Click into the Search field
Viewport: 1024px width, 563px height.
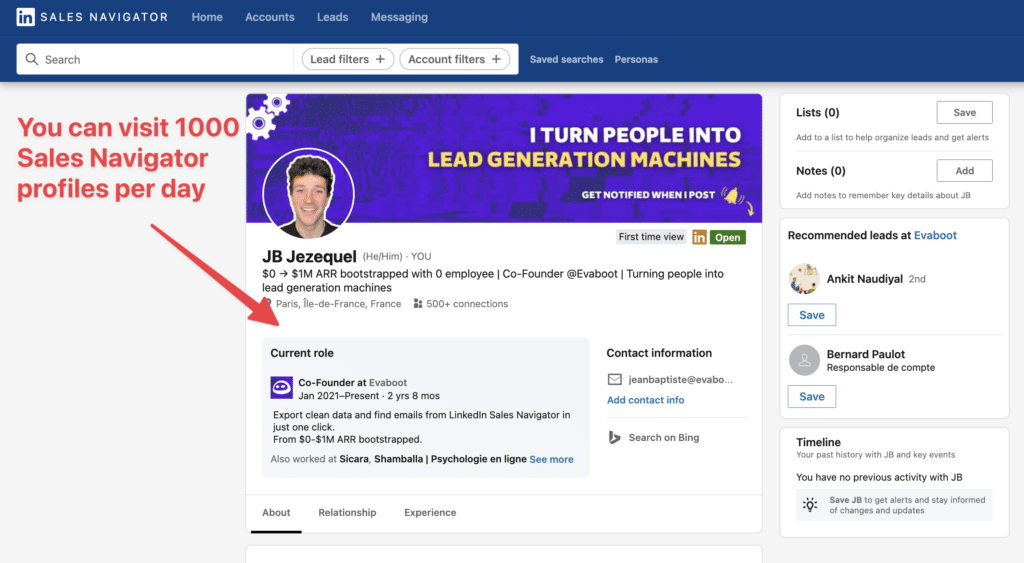click(x=155, y=59)
